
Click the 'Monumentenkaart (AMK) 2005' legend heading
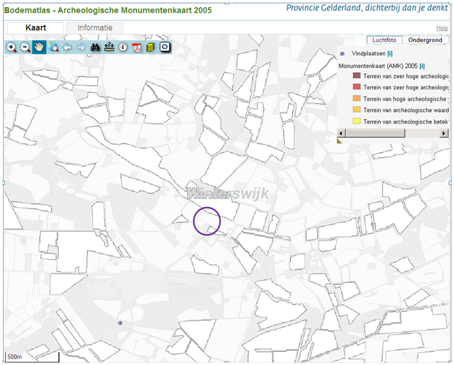point(378,66)
